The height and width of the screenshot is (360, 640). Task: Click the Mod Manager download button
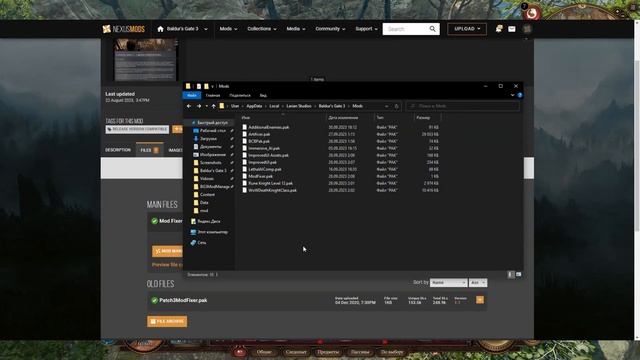pos(167,251)
